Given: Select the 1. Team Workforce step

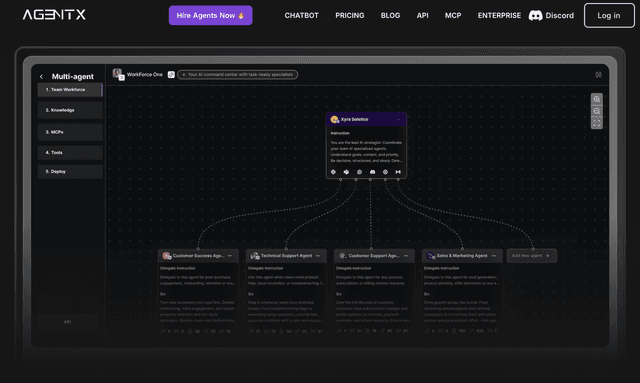Looking at the screenshot, I should click(x=70, y=90).
